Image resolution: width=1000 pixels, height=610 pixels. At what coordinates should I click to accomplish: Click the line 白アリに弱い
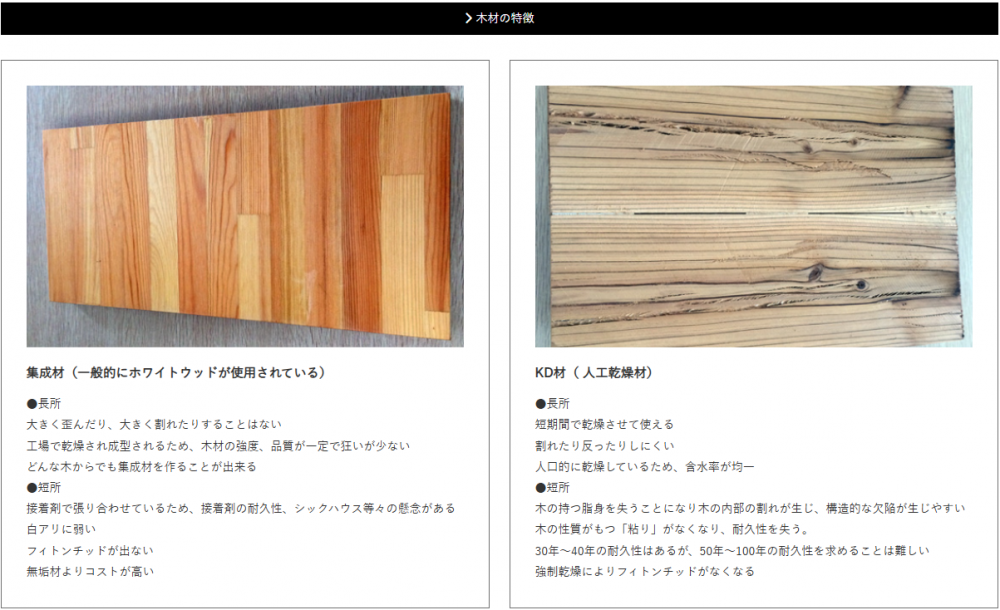[62, 529]
